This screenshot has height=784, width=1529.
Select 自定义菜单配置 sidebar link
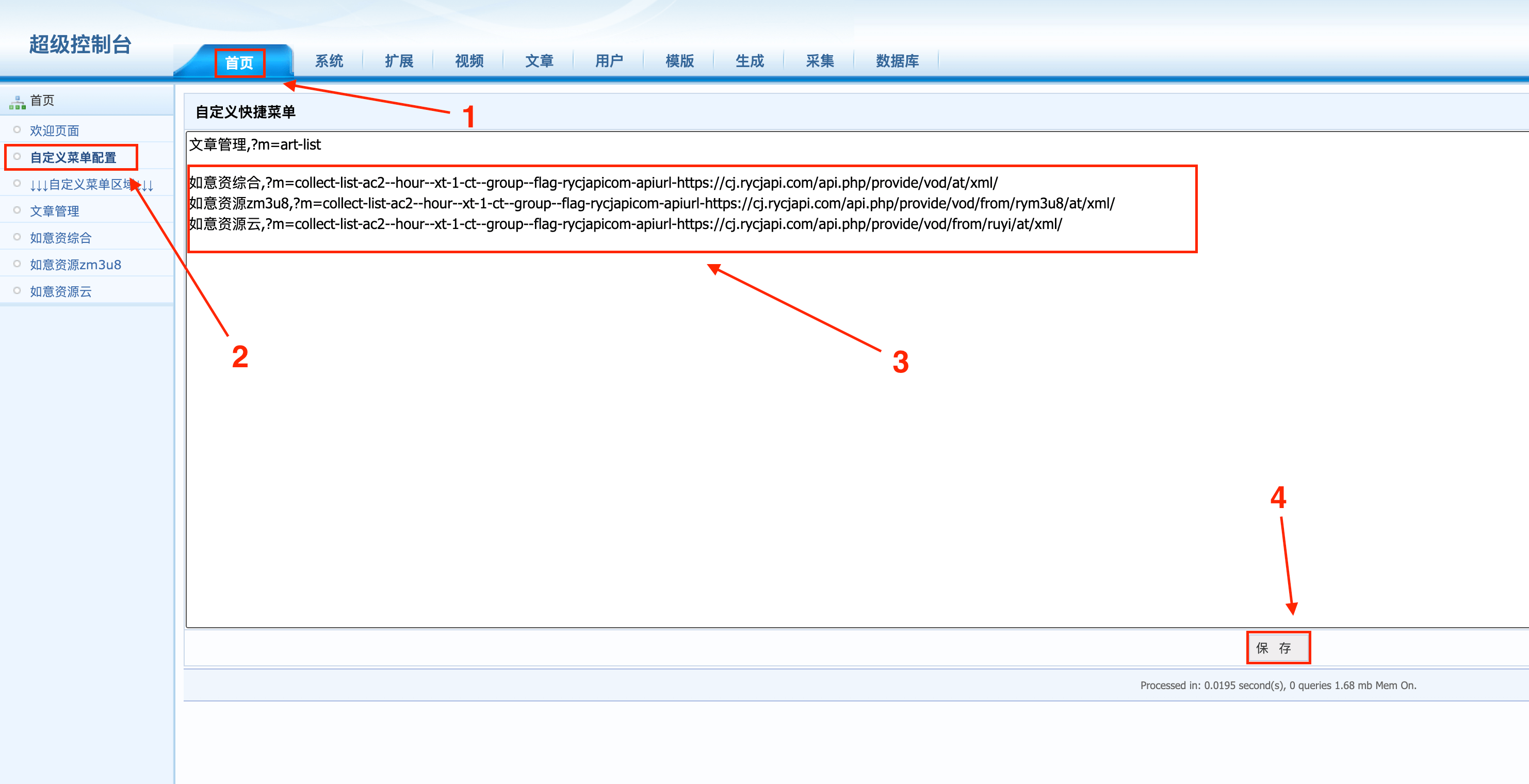point(73,157)
